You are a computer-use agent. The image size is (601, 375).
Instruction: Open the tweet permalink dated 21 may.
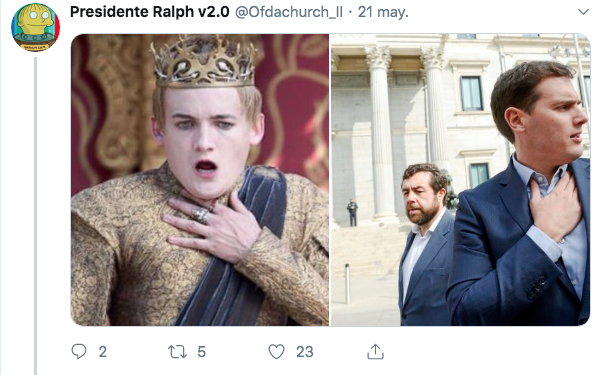pos(383,12)
